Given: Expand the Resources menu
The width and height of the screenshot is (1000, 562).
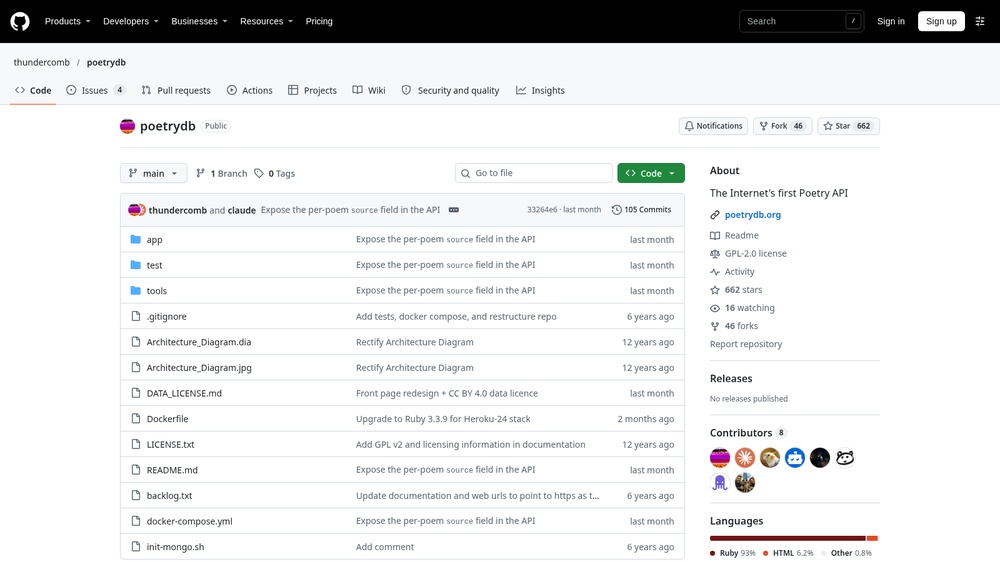Looking at the screenshot, I should tap(266, 21).
